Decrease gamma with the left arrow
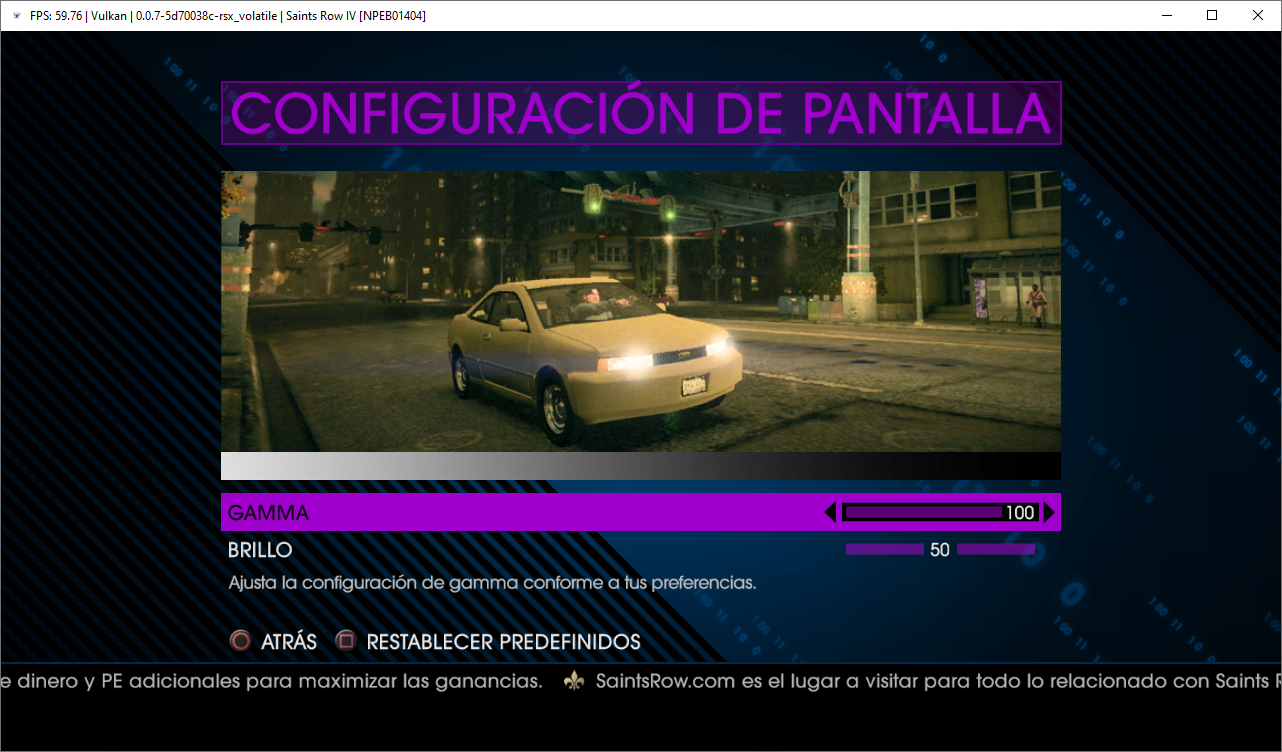Image resolution: width=1282 pixels, height=752 pixels. pyautogui.click(x=830, y=512)
